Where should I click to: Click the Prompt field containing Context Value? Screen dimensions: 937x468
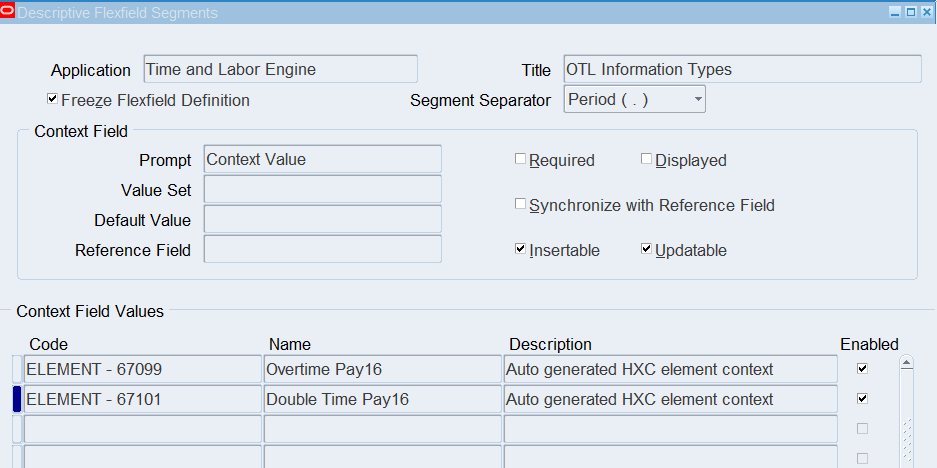point(322,159)
